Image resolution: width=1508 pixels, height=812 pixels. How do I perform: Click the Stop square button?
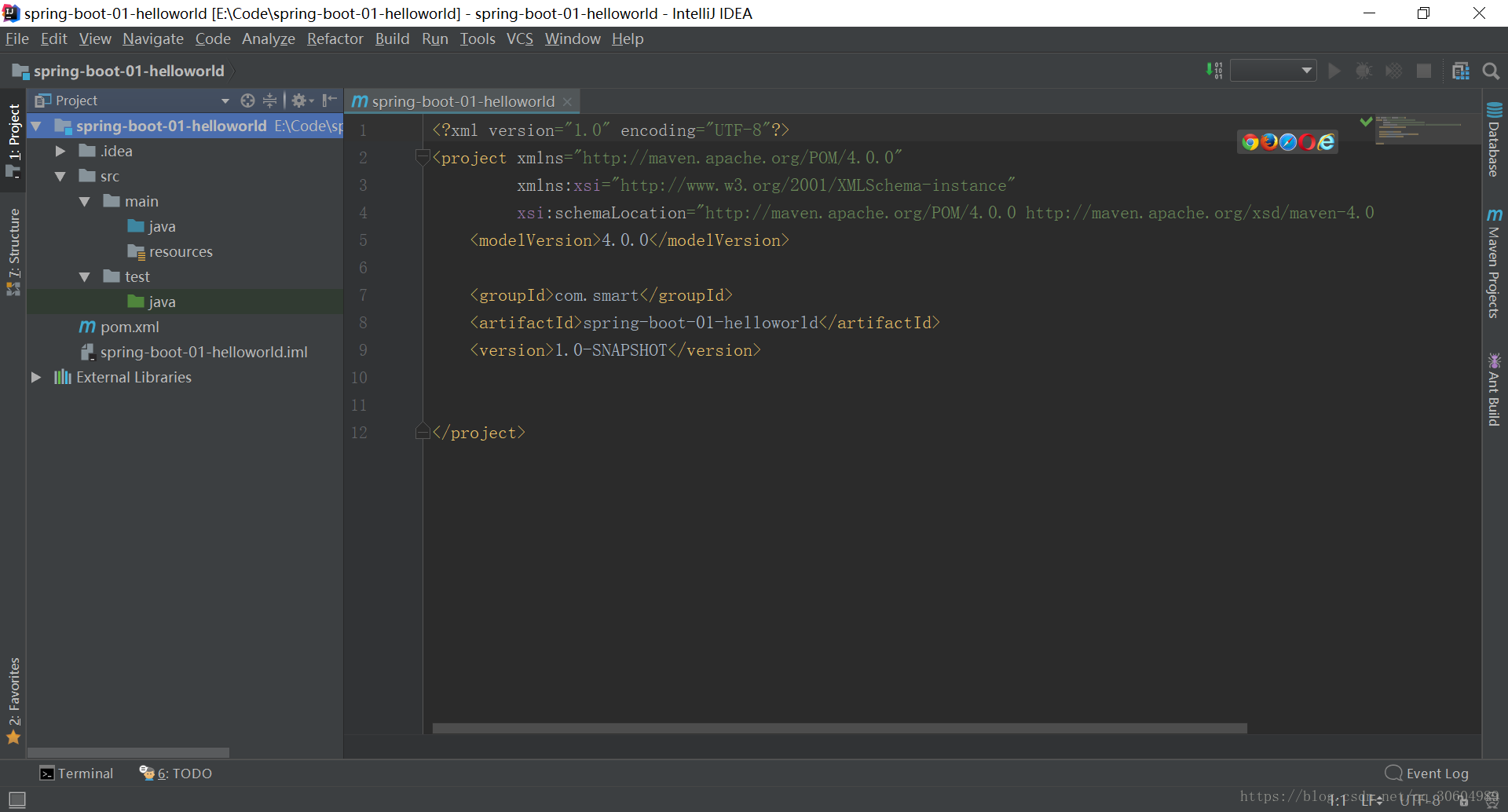(x=1423, y=71)
